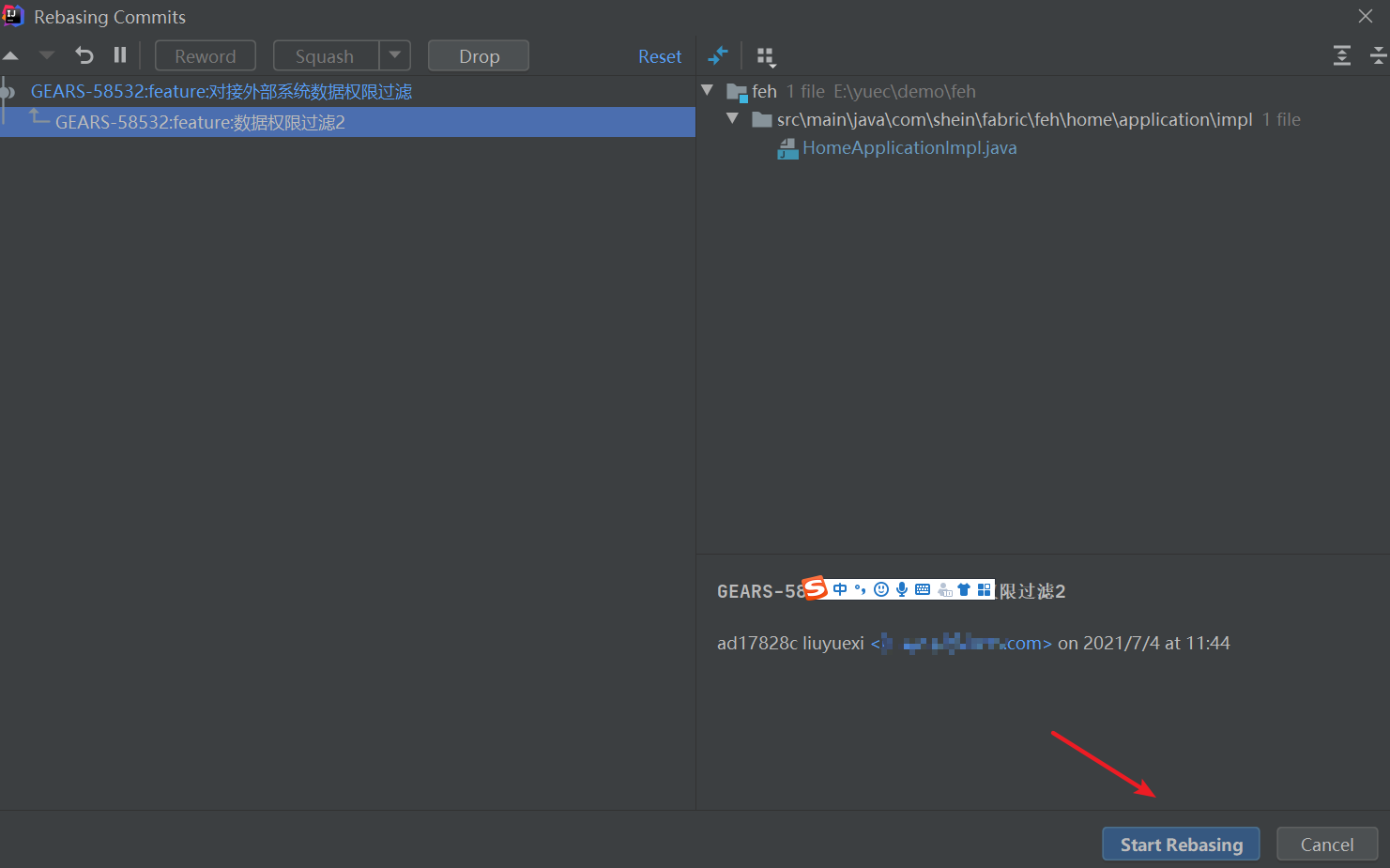The image size is (1390, 868).
Task: Click the expand all icon in top-right toolbar
Action: click(1341, 55)
